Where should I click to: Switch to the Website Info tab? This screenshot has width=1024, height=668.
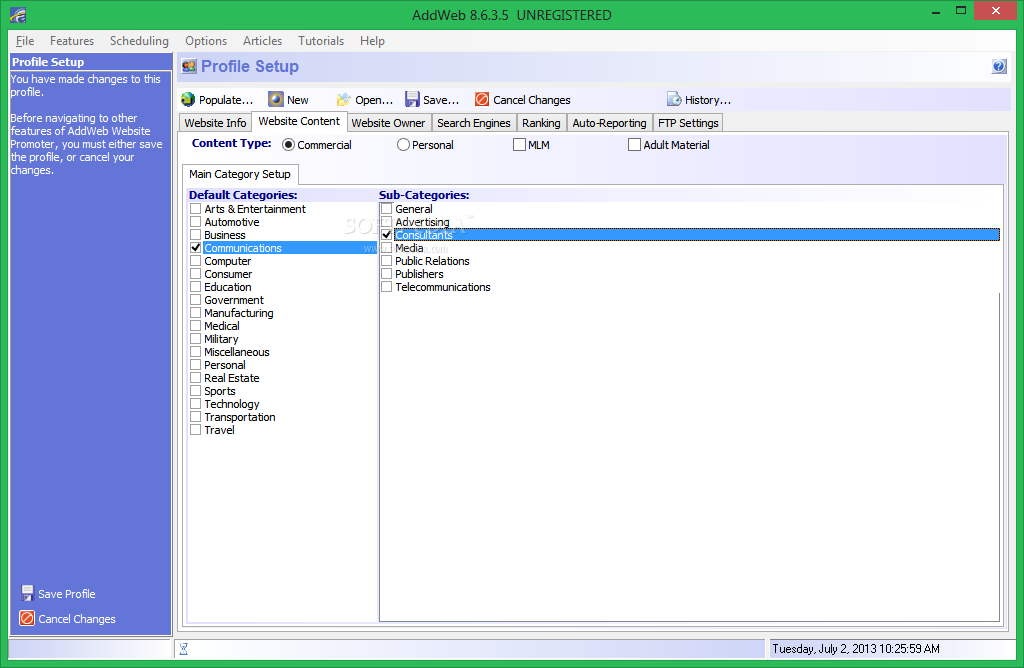coord(215,123)
